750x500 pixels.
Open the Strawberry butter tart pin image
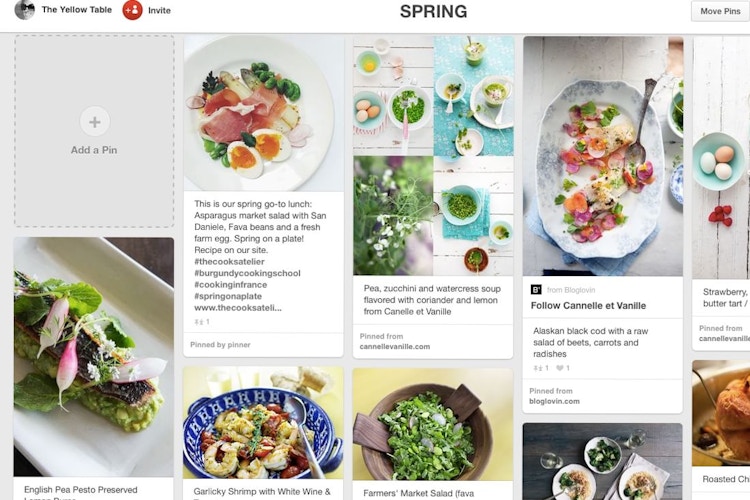pos(721,158)
